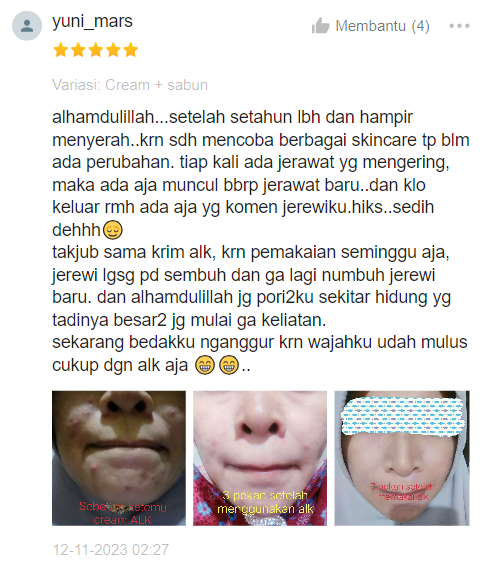This screenshot has width=482, height=569.
Task: Select the third rating star
Action: click(x=95, y=50)
